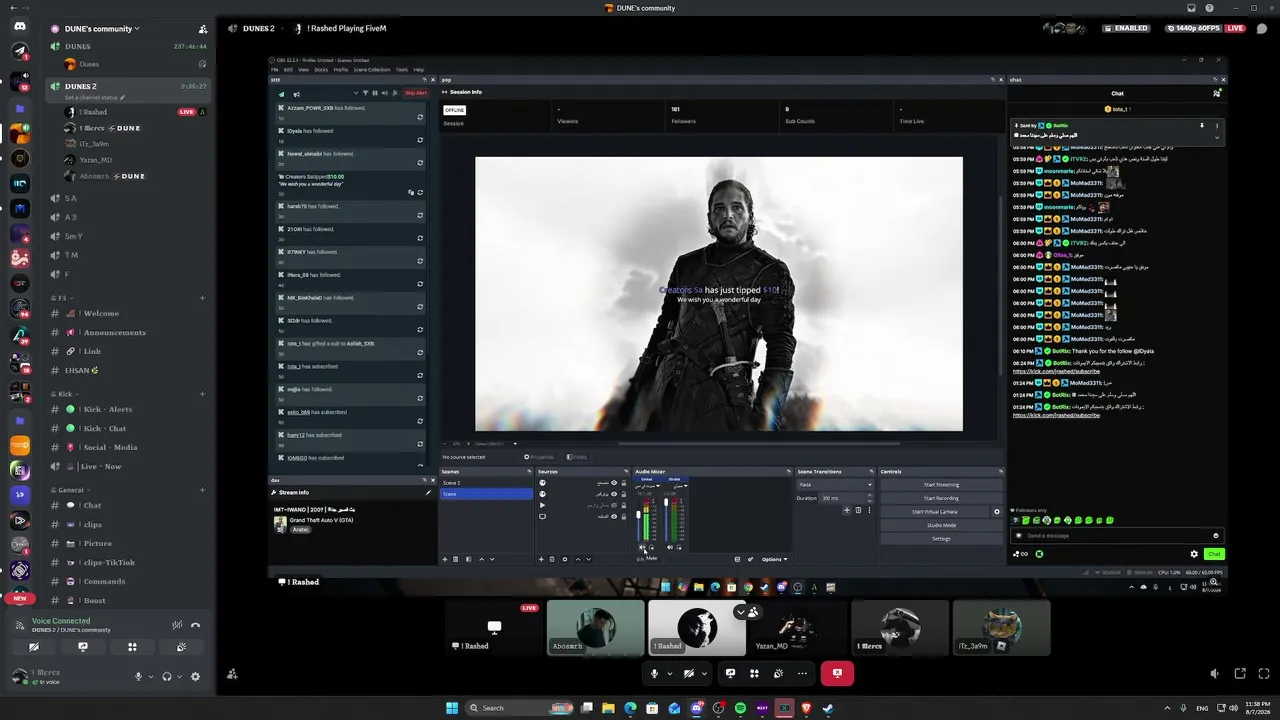Open Brave browser from the taskbar
Image resolution: width=1280 pixels, height=720 pixels.
(806, 708)
